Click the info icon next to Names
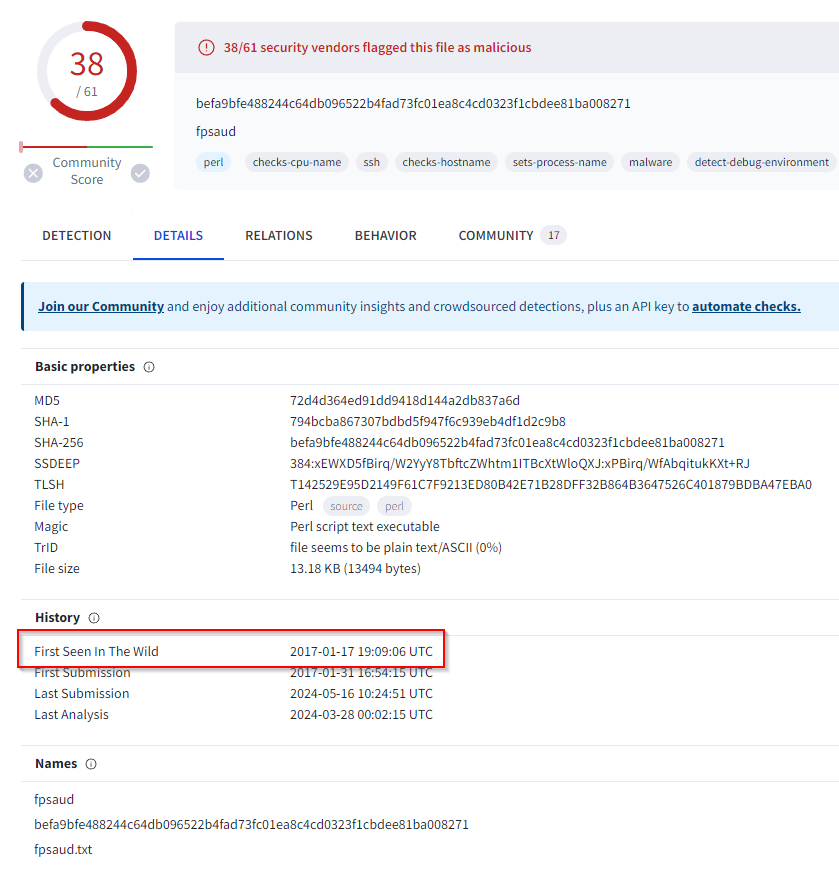The image size is (839, 879). tap(91, 764)
